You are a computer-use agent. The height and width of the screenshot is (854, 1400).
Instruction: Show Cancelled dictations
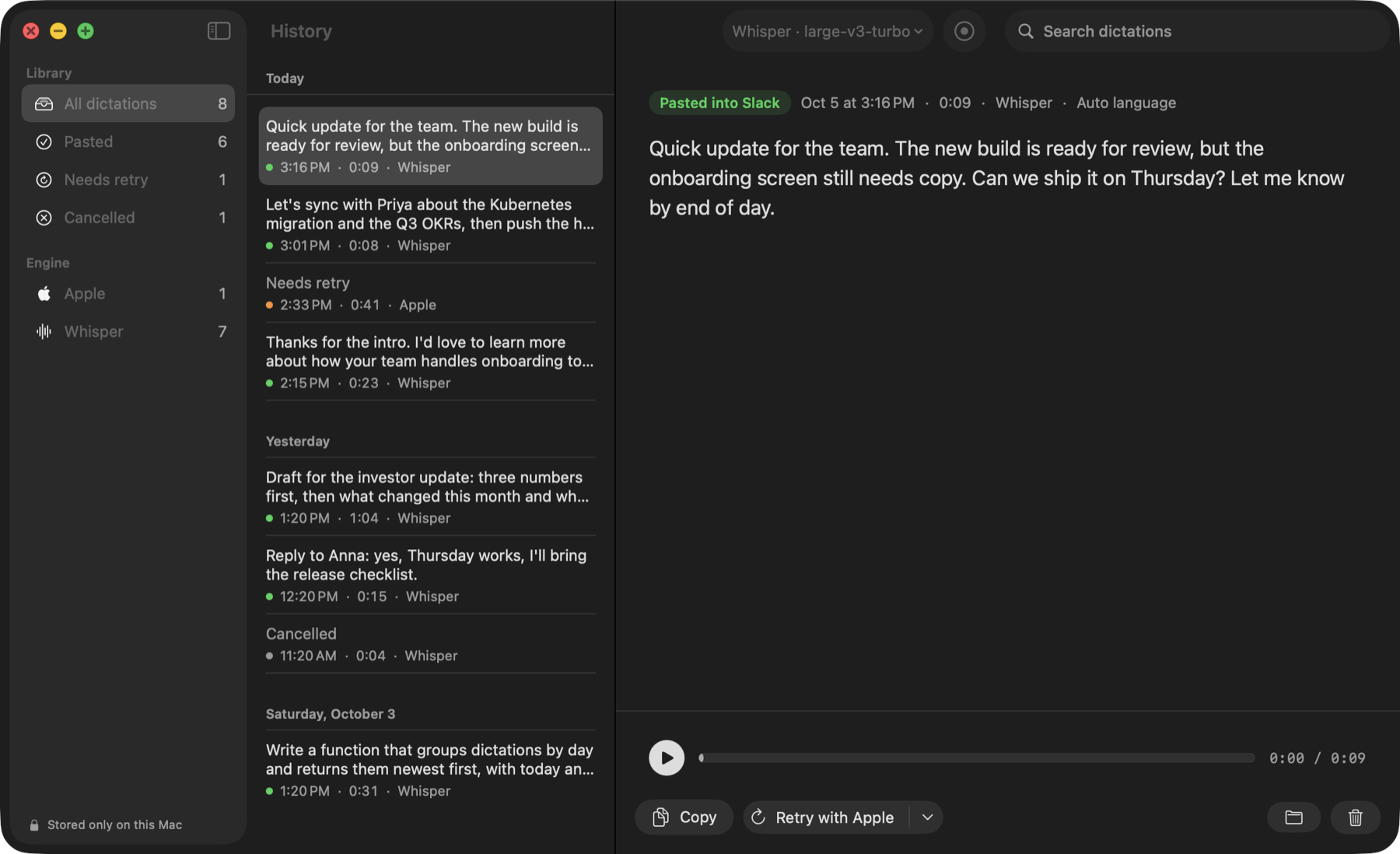128,218
